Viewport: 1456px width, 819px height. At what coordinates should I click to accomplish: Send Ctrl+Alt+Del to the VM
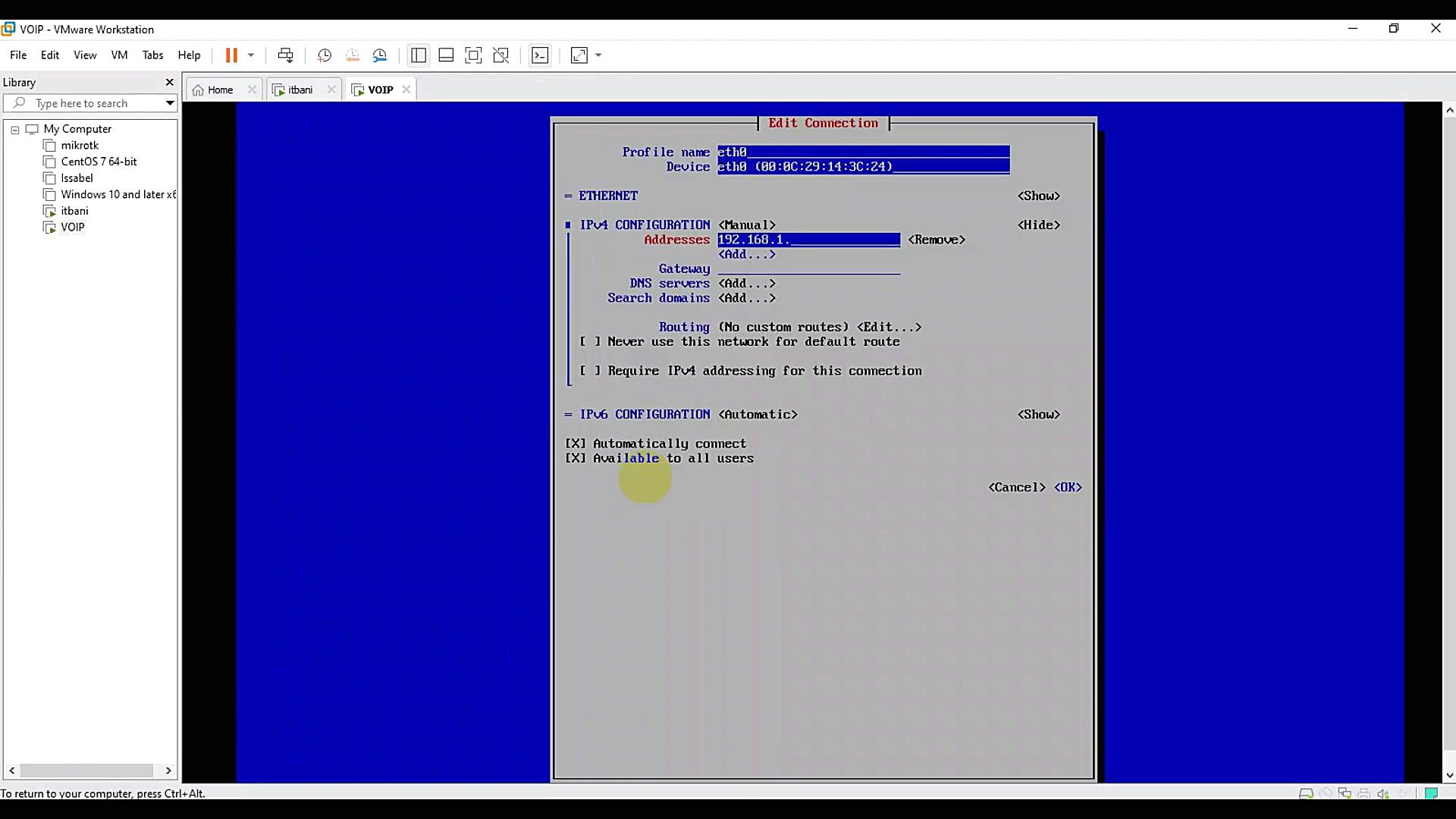click(285, 55)
